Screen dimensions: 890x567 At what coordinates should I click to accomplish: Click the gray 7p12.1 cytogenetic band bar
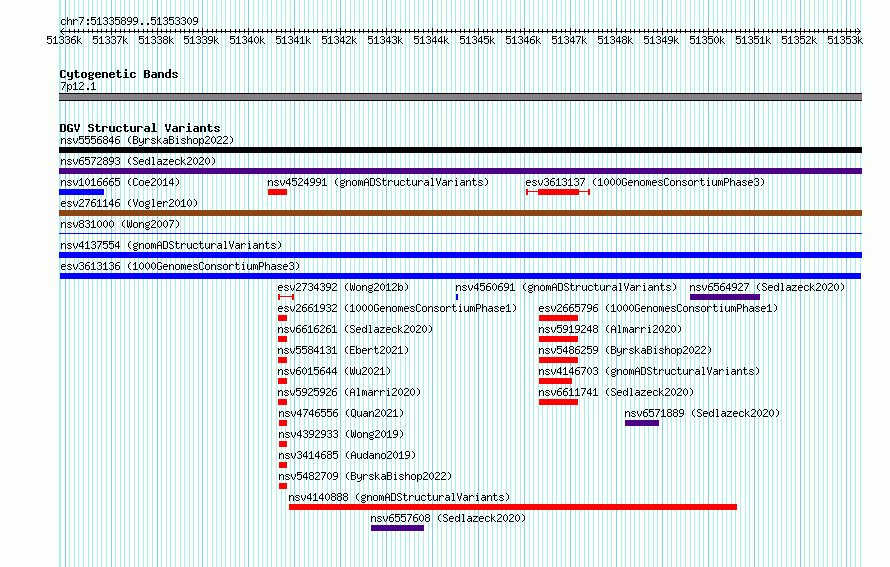click(x=460, y=97)
